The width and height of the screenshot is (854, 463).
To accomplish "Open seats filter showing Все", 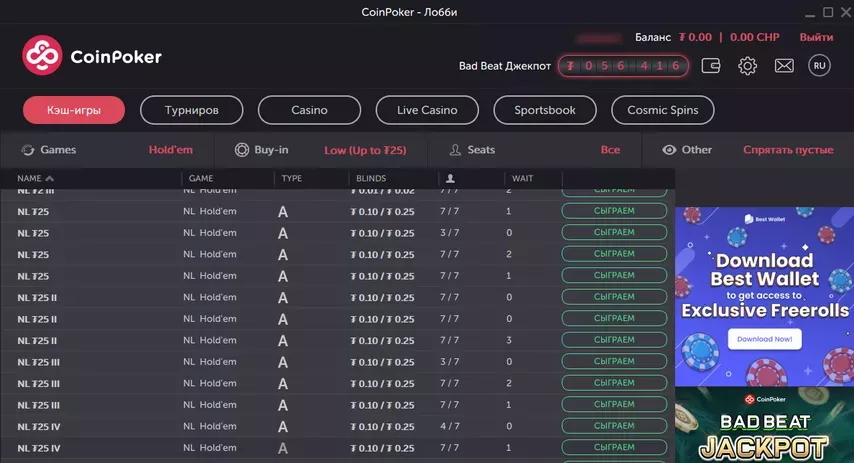I will point(610,150).
